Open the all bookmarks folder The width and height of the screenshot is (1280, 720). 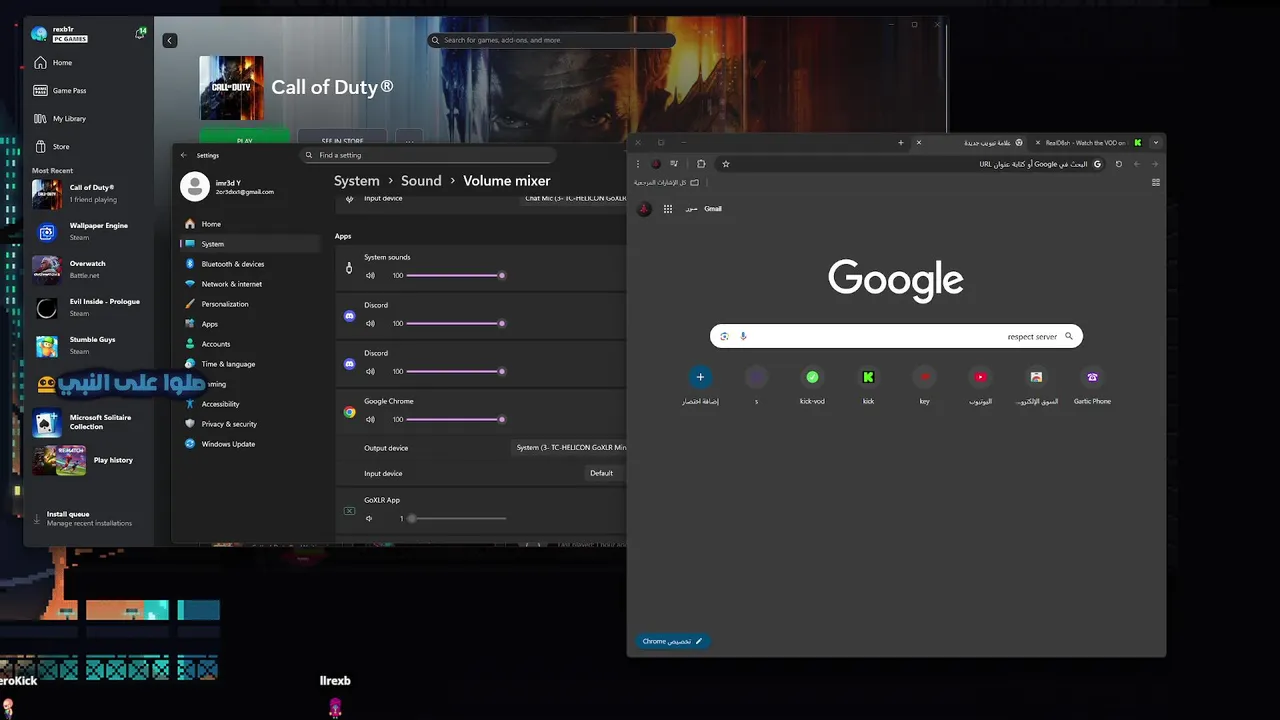point(666,182)
